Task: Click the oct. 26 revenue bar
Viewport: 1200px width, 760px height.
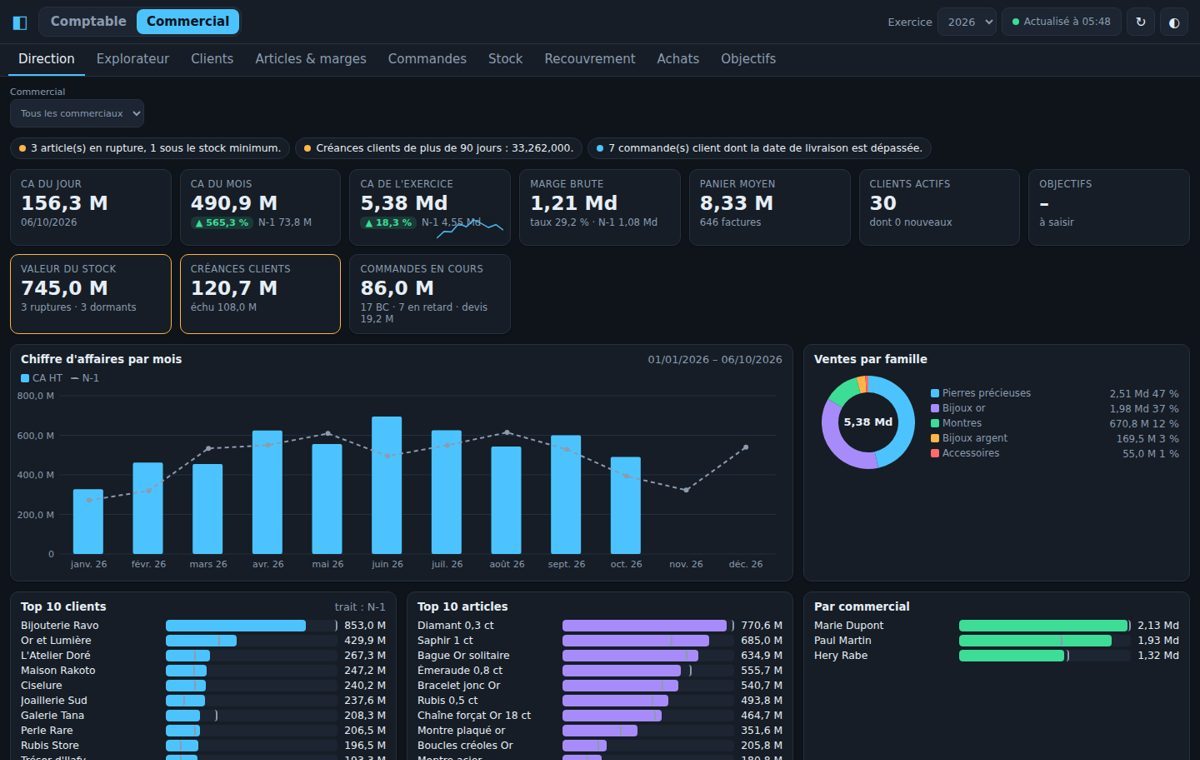Action: 626,505
